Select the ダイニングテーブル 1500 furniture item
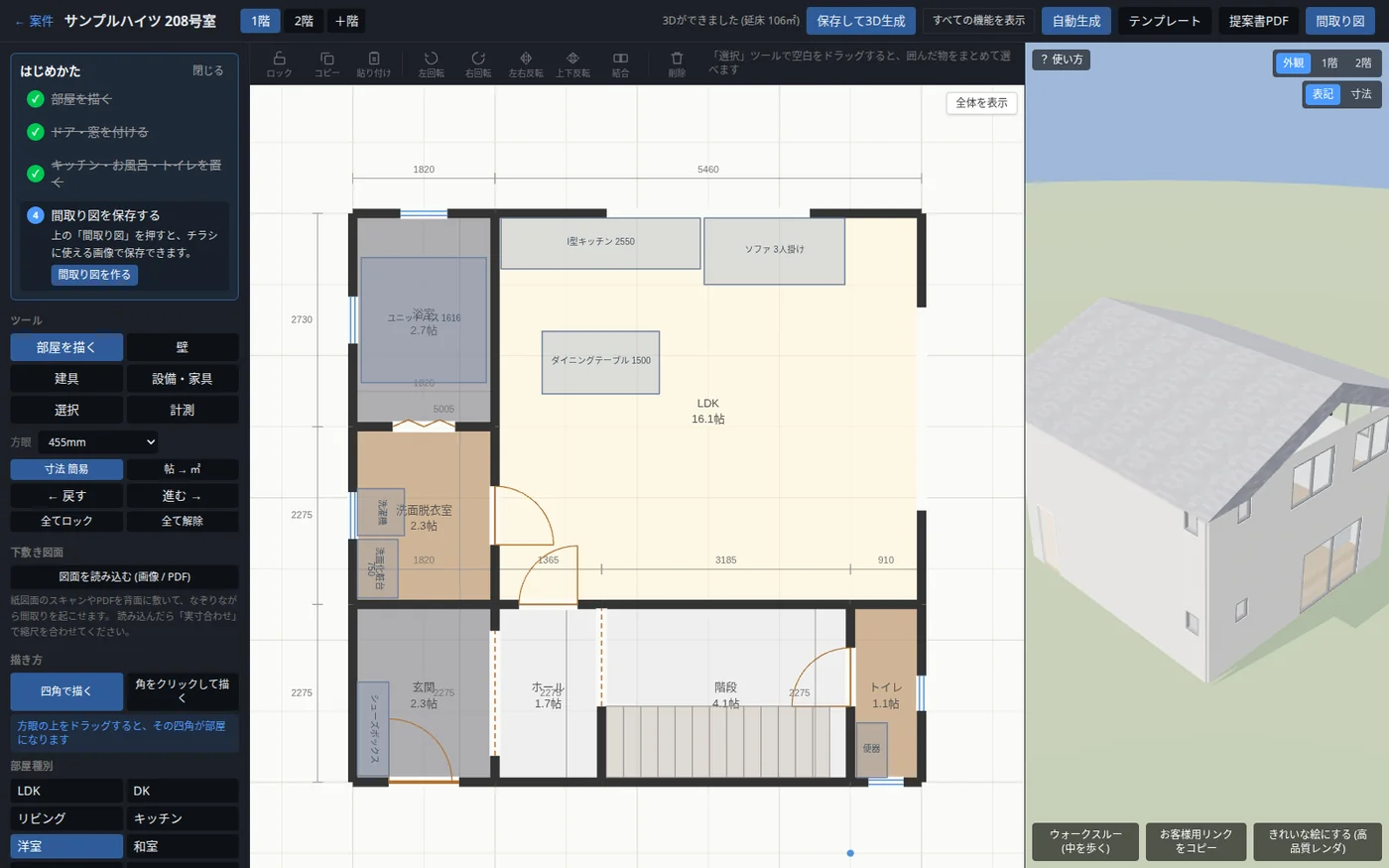The image size is (1389, 868). click(600, 362)
